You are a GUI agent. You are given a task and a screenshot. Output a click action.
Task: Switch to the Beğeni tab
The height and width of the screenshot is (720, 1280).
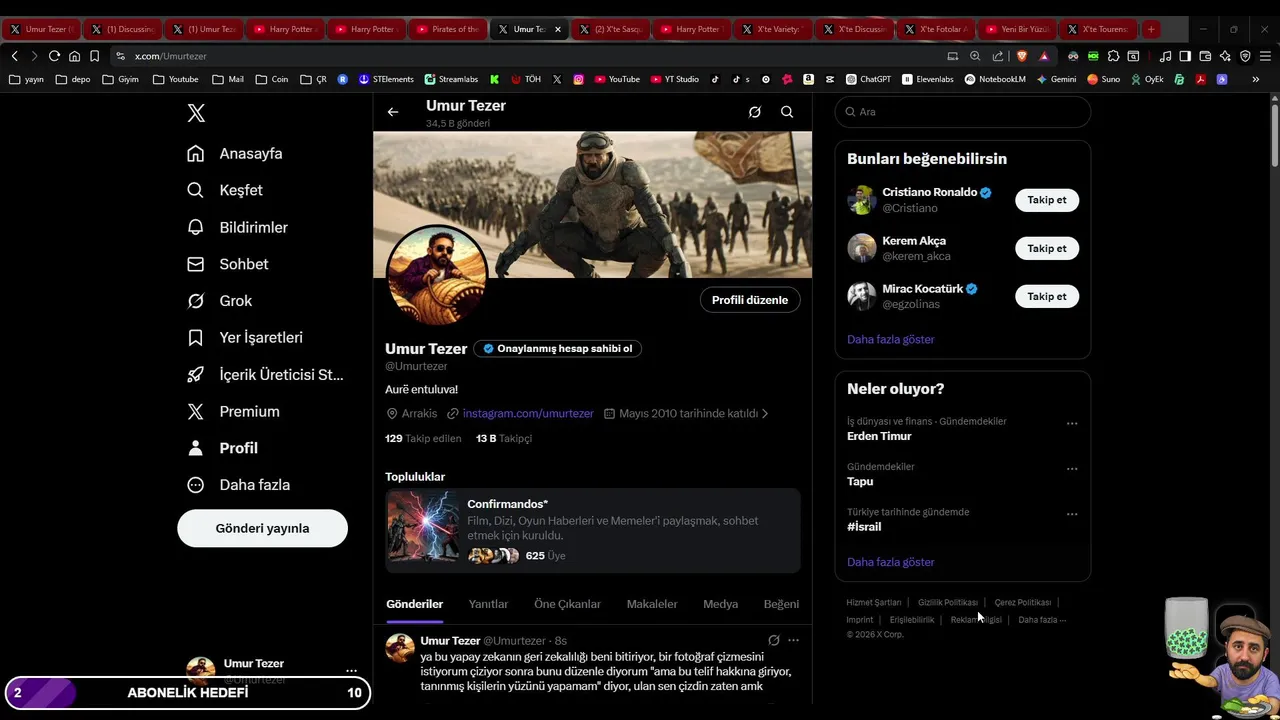pos(781,604)
